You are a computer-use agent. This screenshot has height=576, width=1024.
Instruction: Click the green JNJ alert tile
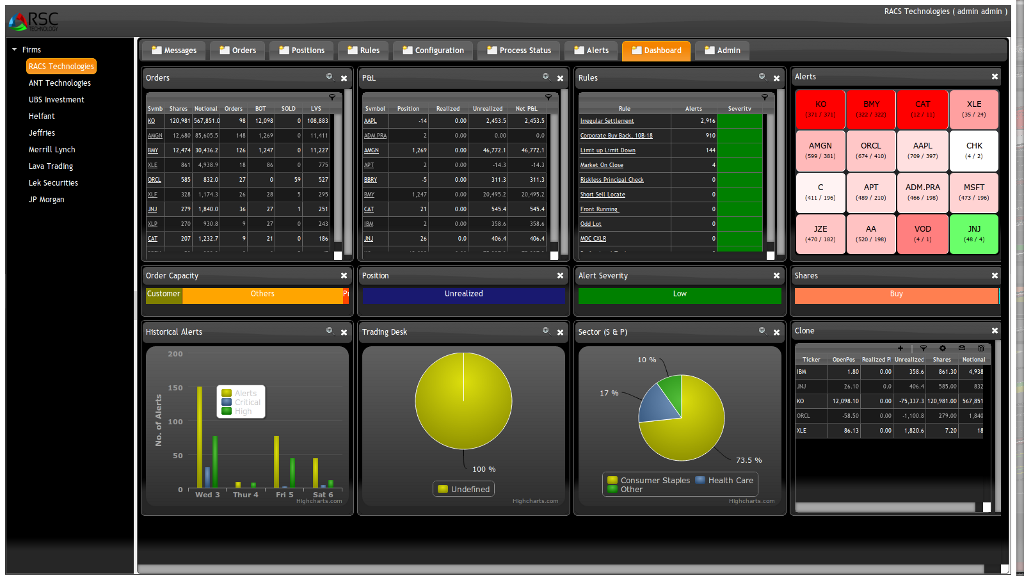[974, 234]
